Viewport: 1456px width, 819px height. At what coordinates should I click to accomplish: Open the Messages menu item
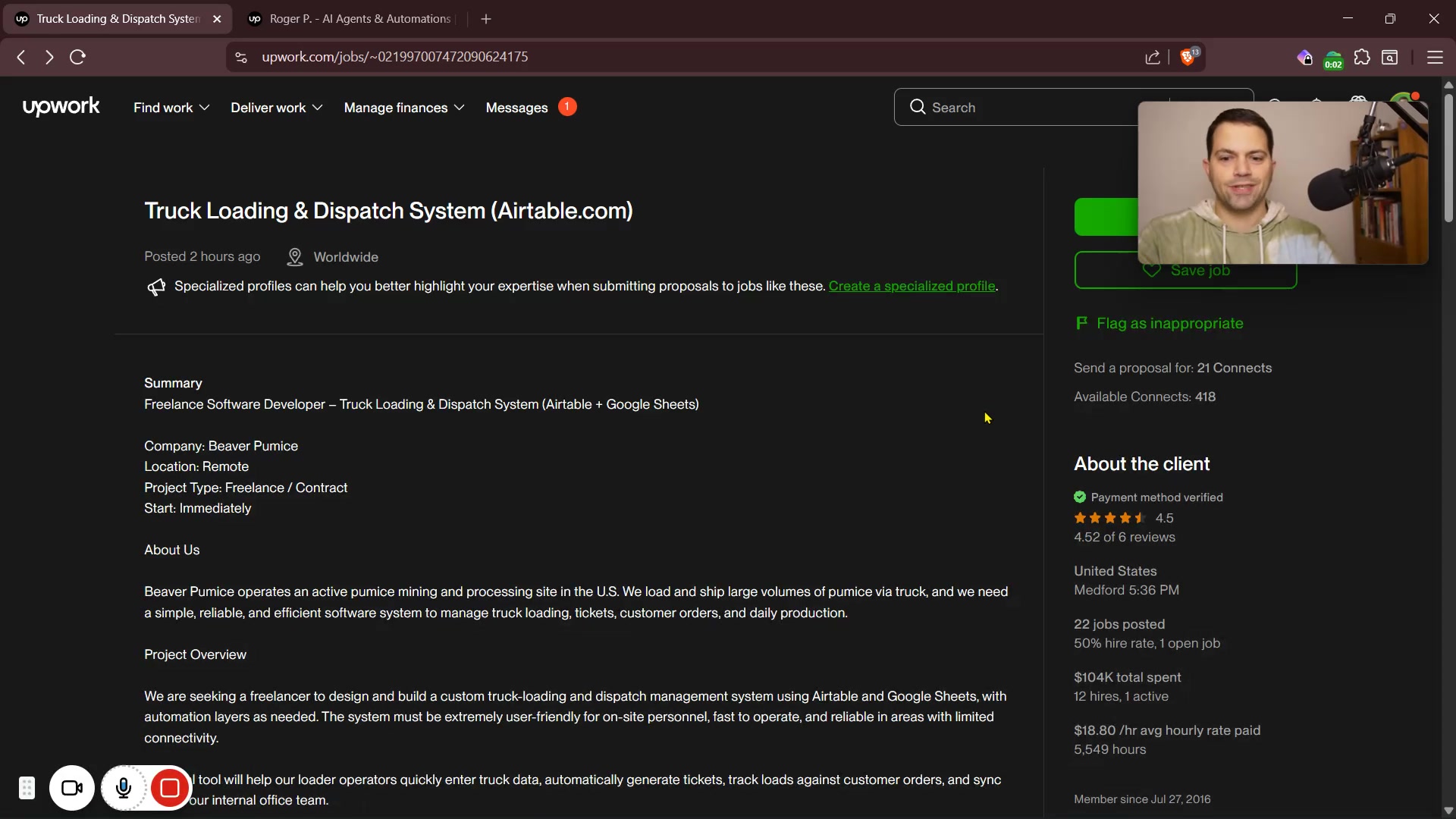[516, 108]
